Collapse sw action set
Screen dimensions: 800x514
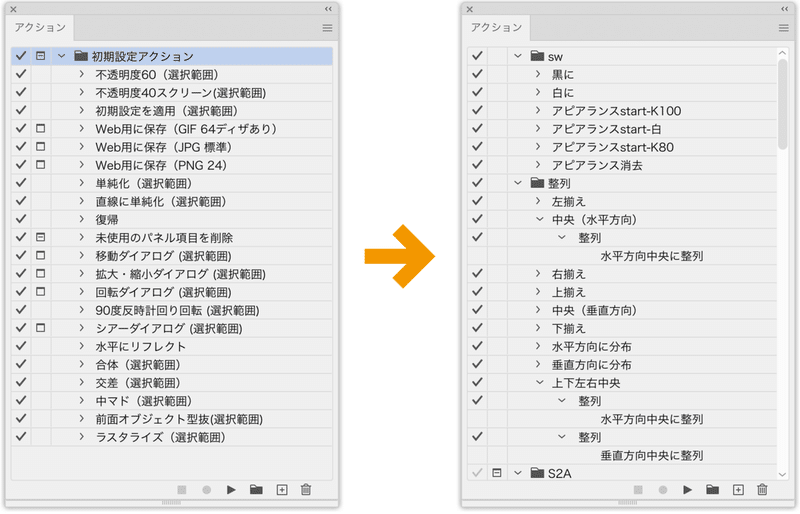(x=518, y=56)
